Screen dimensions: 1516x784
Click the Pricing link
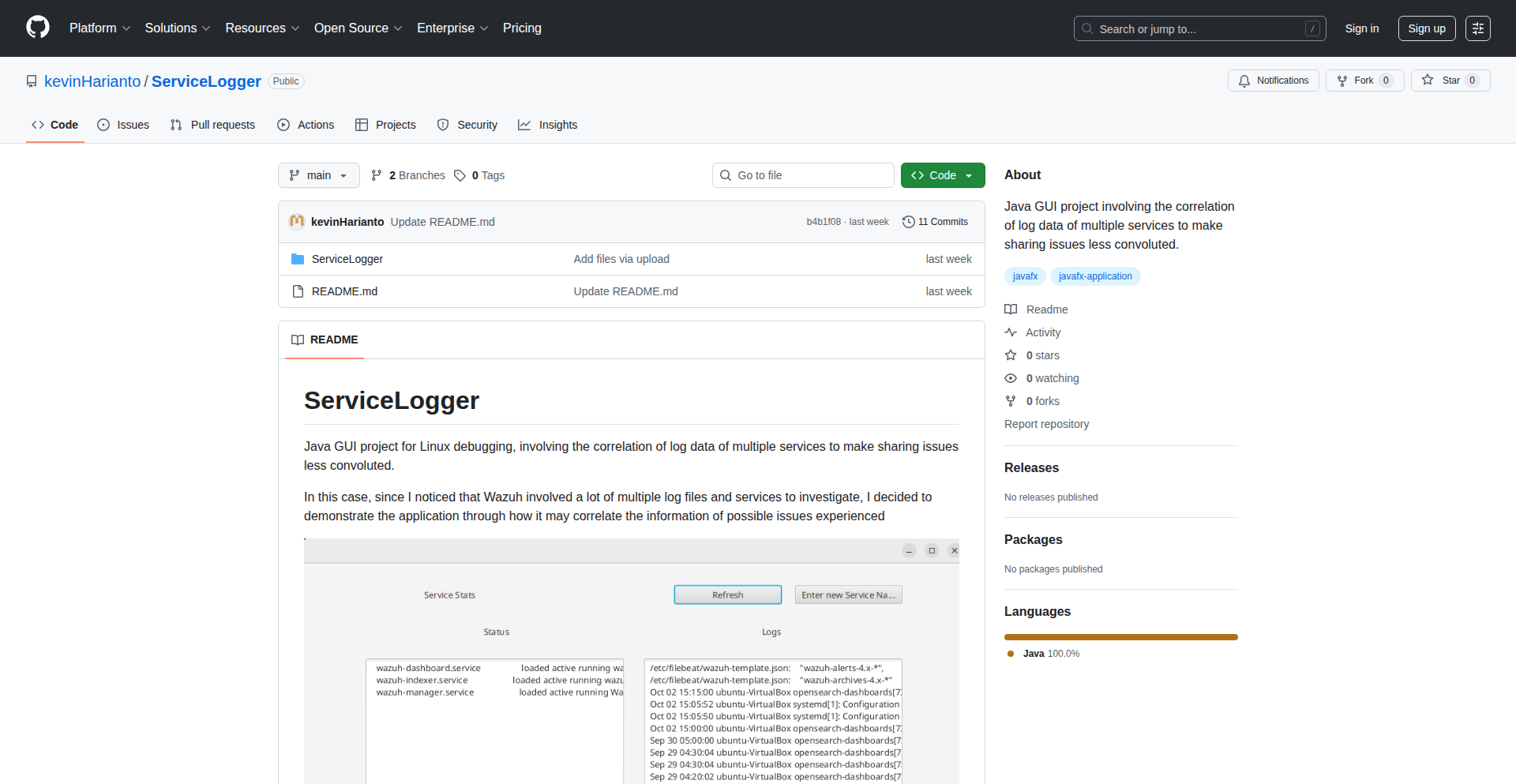click(x=522, y=28)
